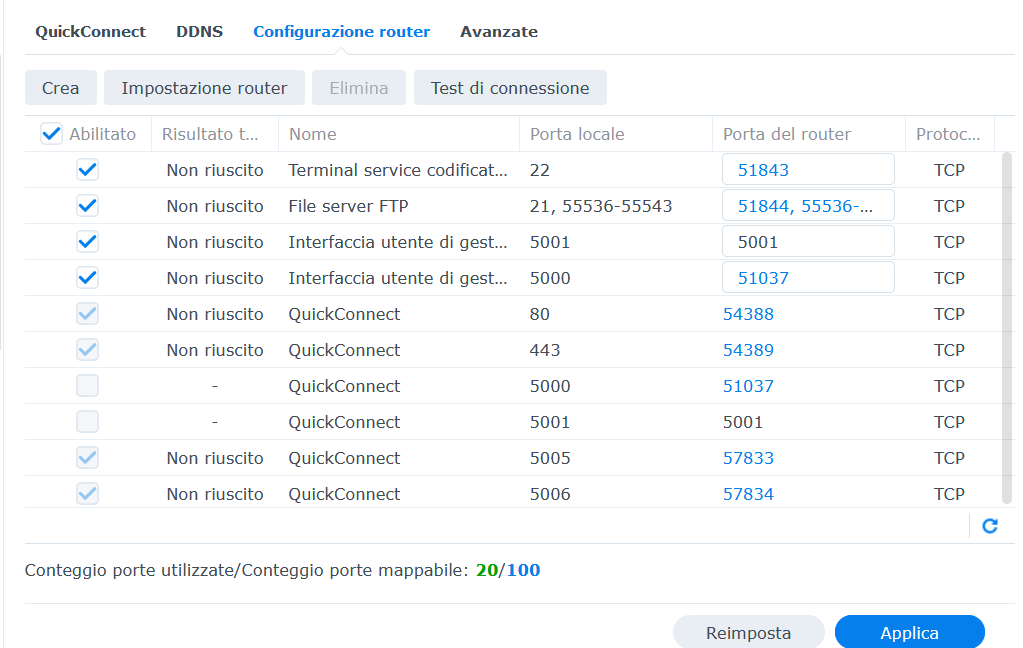Toggle QuickConnect port 5005 checkbox
The image size is (1023, 648).
(x=87, y=458)
